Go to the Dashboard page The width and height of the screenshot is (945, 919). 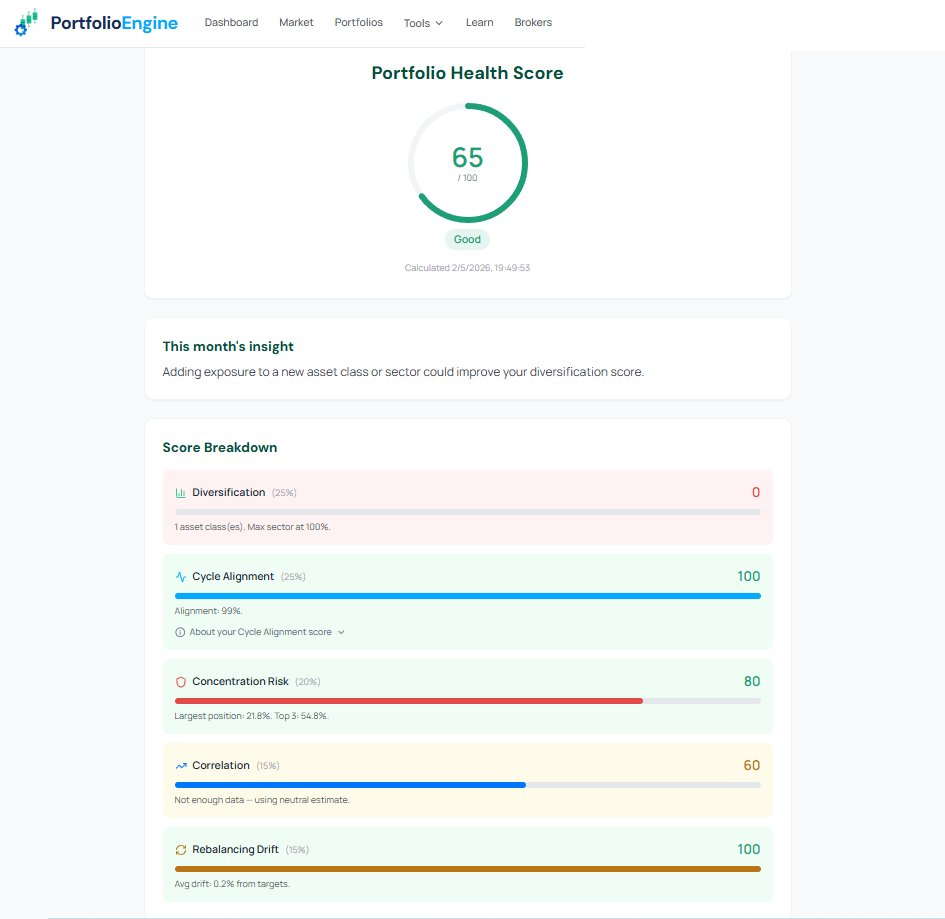click(231, 22)
